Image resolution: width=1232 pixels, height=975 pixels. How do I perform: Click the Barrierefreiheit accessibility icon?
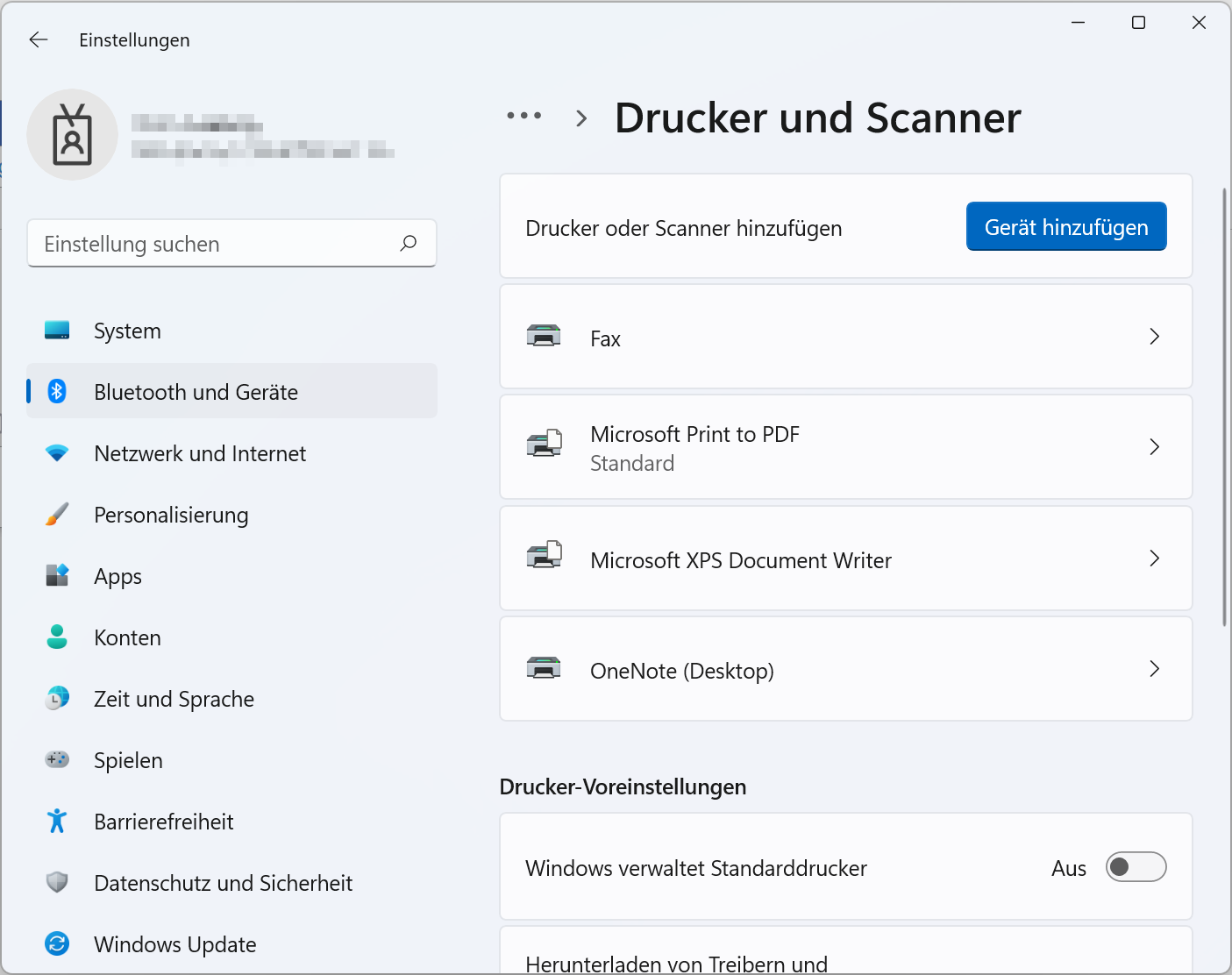pyautogui.click(x=57, y=821)
